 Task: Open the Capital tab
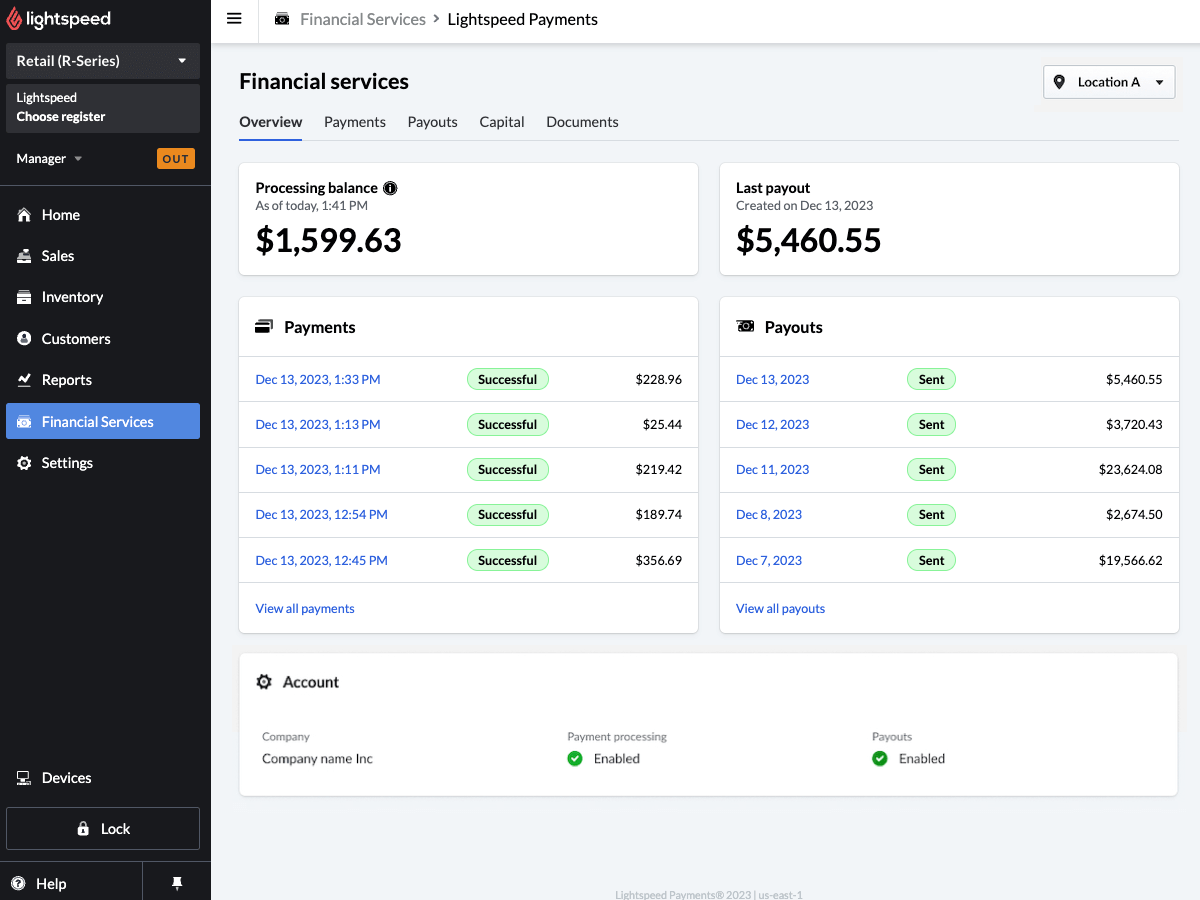(501, 122)
